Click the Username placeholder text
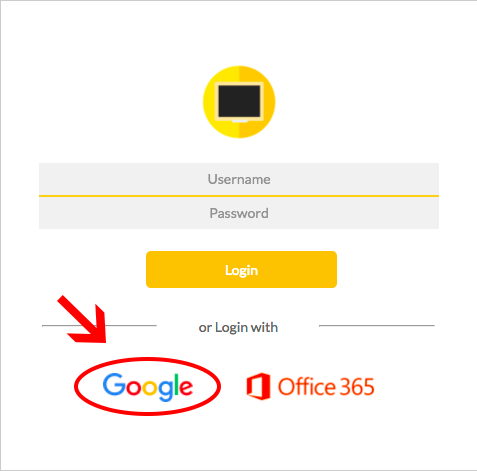The height and width of the screenshot is (471, 477). point(239,179)
